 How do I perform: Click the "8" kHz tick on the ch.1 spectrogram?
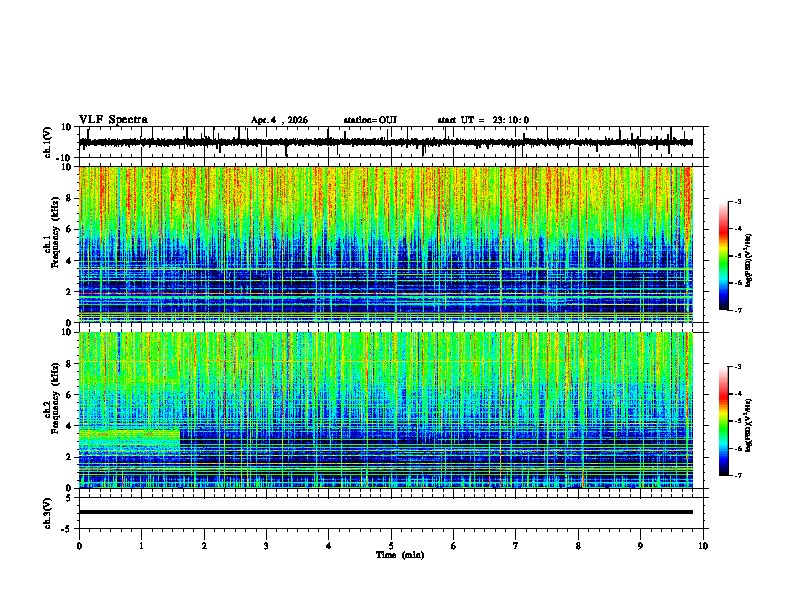[x=69, y=198]
